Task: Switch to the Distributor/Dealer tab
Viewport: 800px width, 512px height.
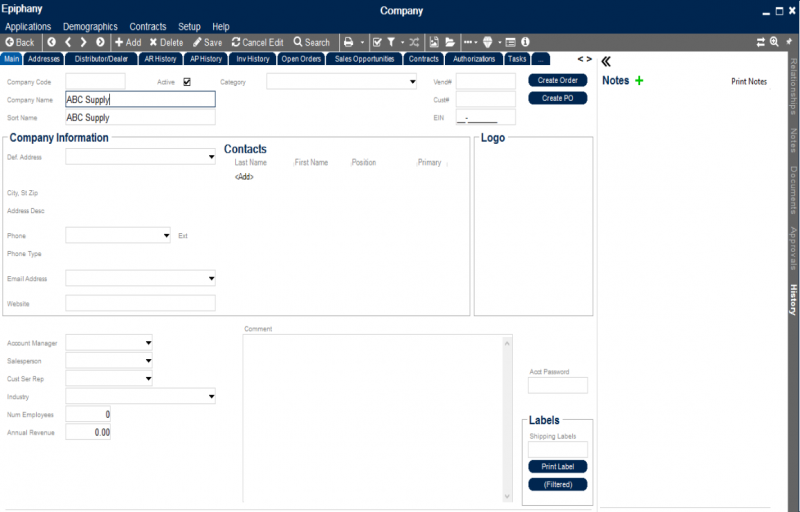Action: (102, 59)
